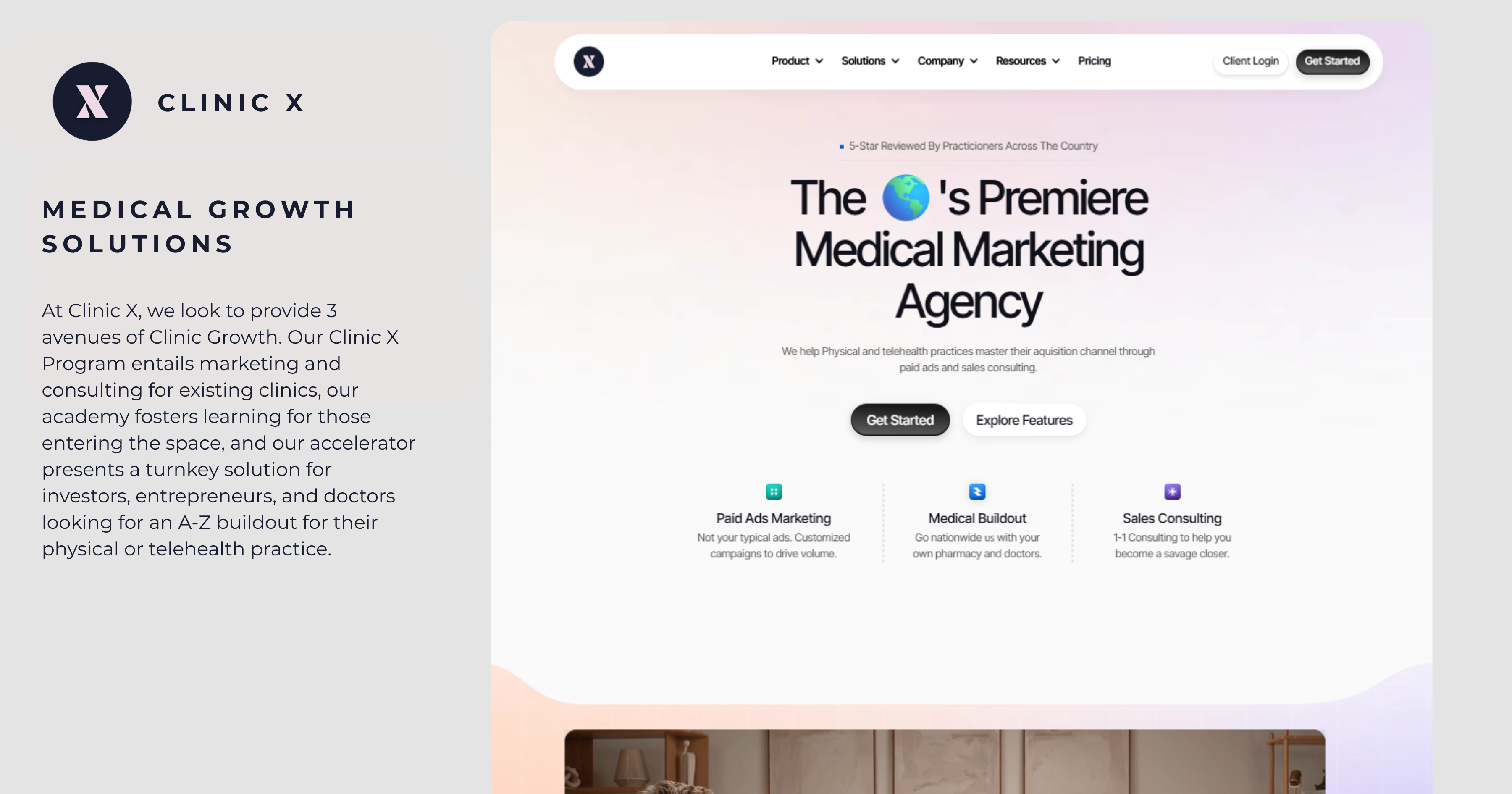Click the Explore Features button
The width and height of the screenshot is (1512, 794).
point(1024,420)
